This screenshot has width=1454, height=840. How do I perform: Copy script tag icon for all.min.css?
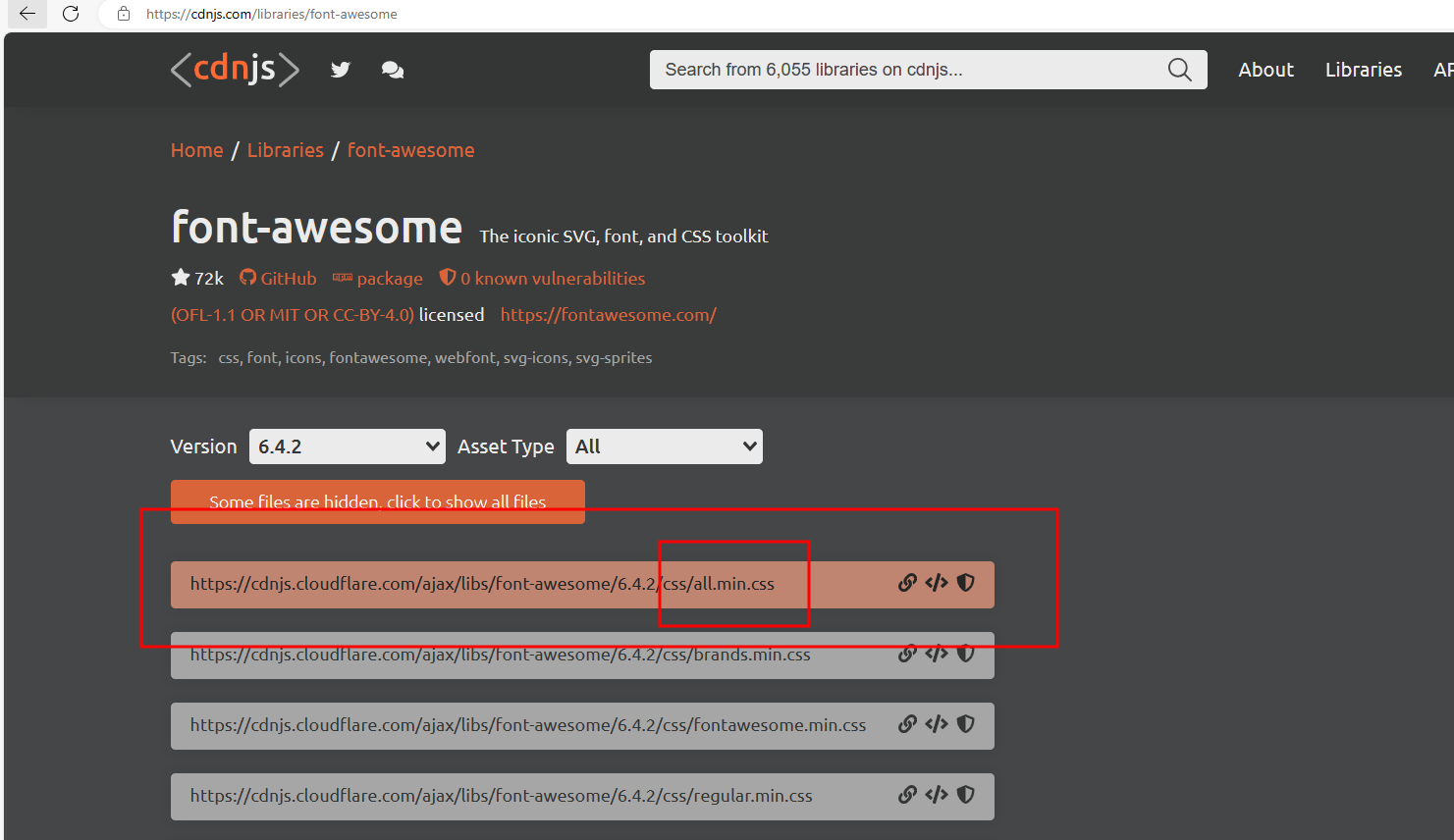937,583
